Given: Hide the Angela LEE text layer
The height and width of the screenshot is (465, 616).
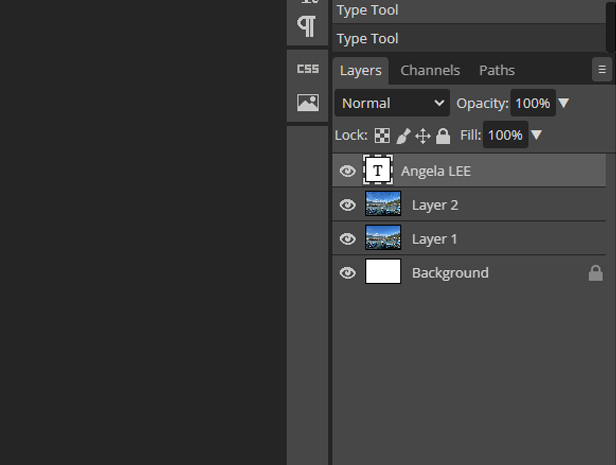Looking at the screenshot, I should pyautogui.click(x=347, y=171).
